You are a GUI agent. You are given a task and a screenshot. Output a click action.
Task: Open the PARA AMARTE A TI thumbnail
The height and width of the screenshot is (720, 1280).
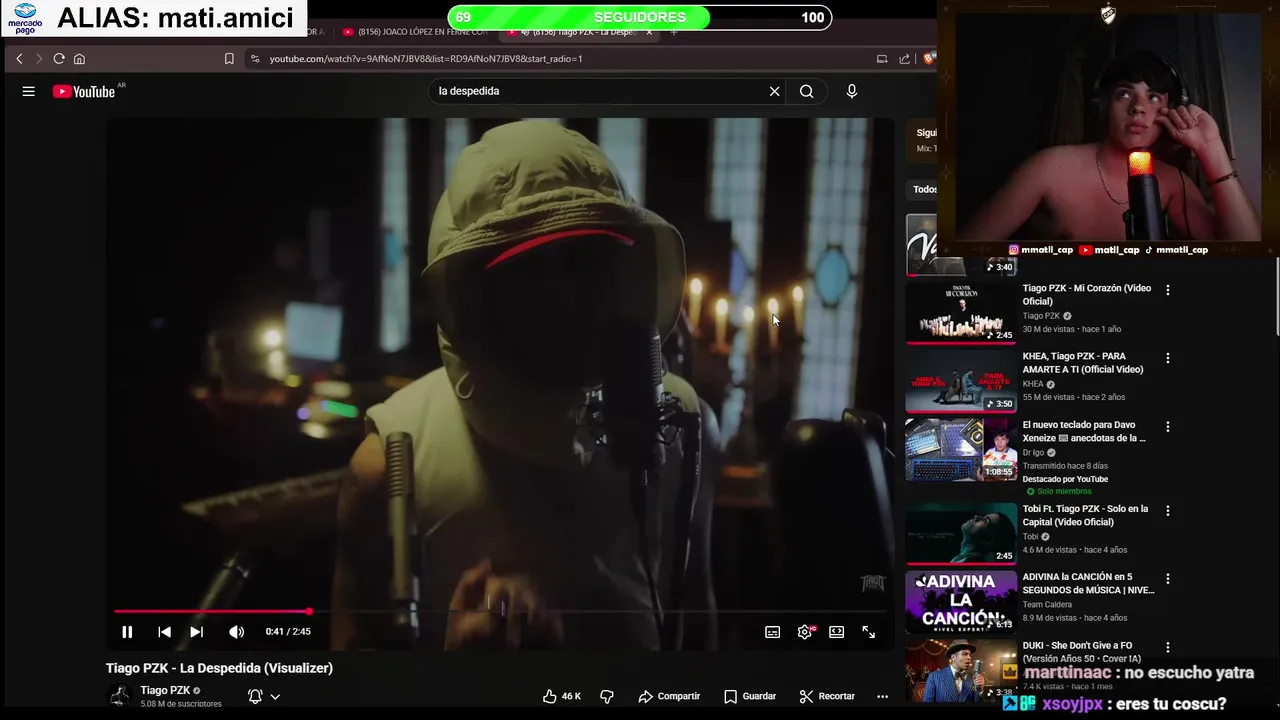961,382
